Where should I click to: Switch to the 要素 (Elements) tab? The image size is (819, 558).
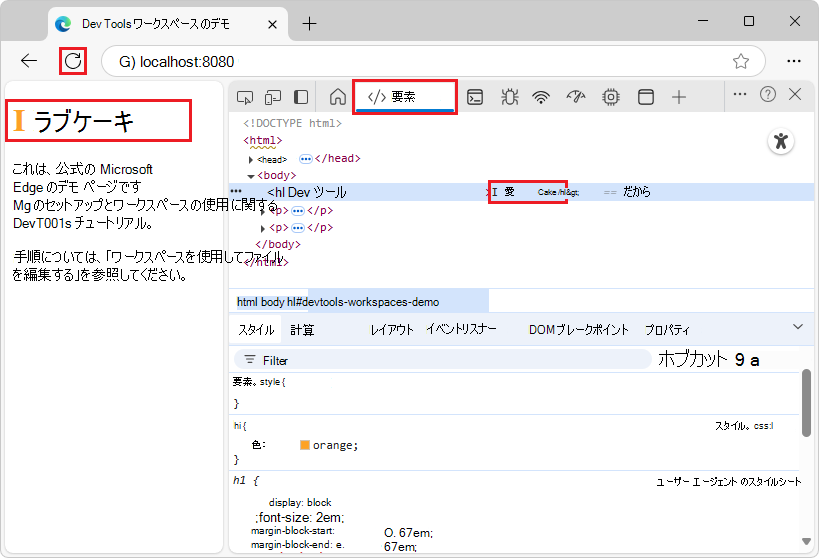[404, 97]
